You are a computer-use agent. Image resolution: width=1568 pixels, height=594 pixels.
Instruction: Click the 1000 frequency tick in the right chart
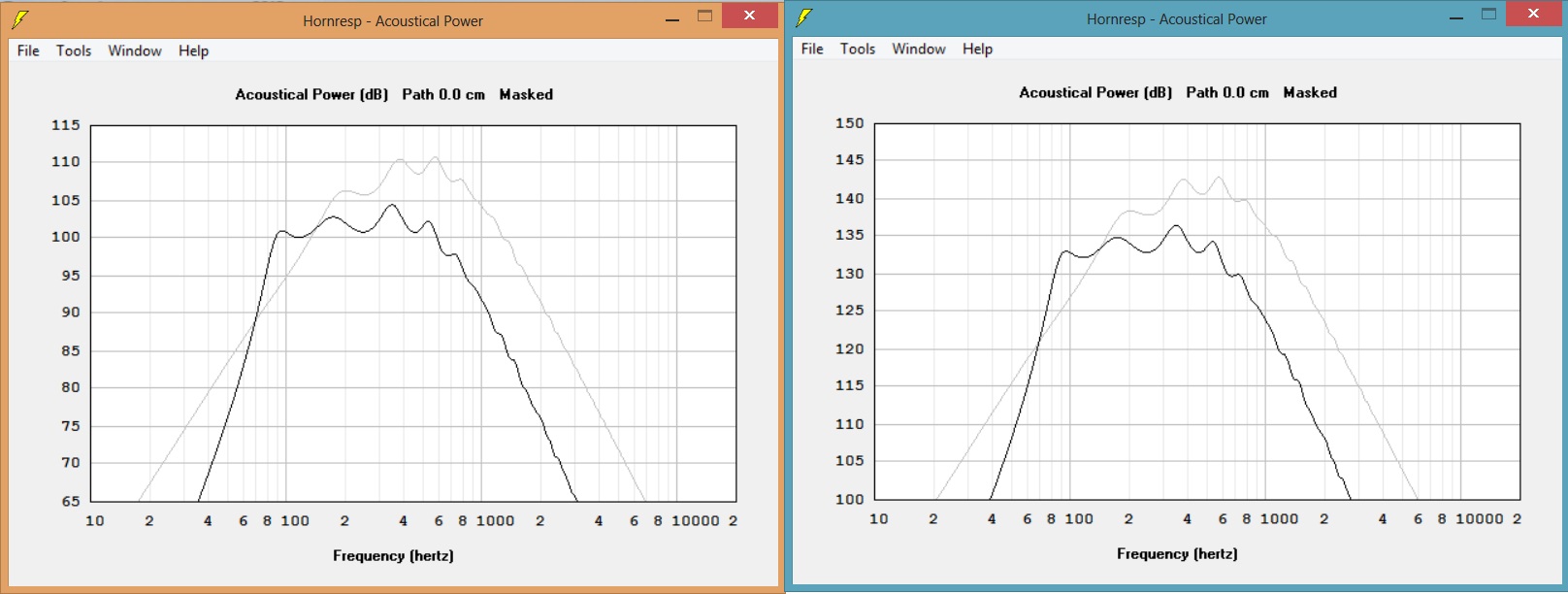point(1279,518)
